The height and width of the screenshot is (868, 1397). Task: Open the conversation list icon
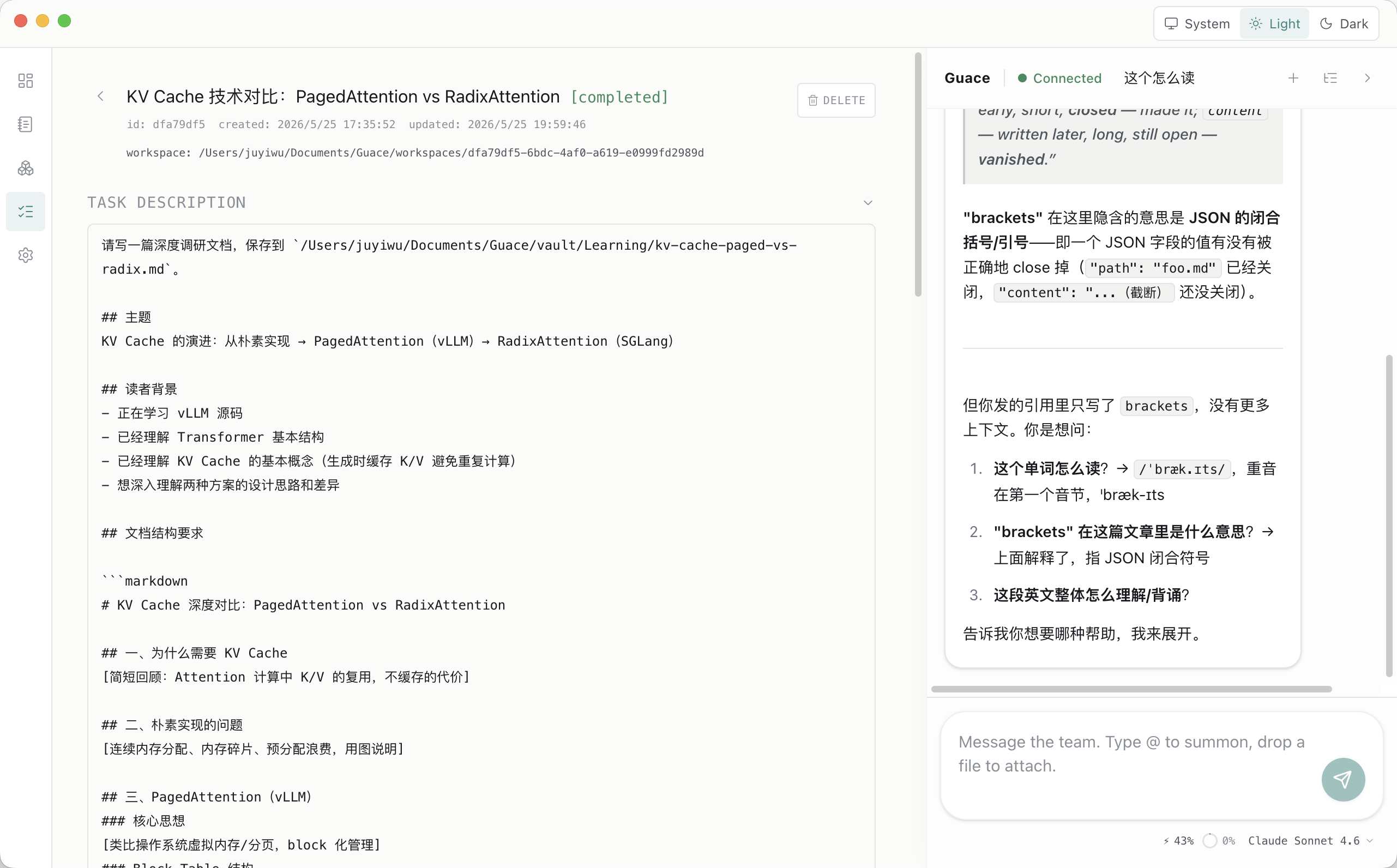(x=1330, y=78)
